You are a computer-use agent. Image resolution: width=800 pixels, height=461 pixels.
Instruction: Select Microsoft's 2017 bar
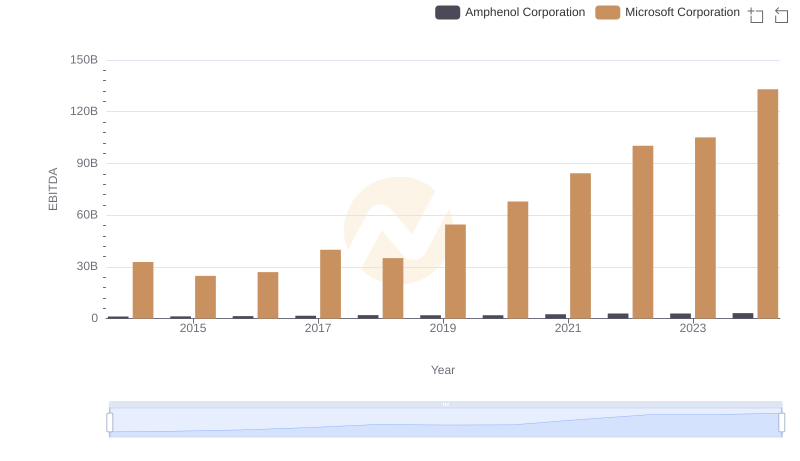(x=331, y=284)
